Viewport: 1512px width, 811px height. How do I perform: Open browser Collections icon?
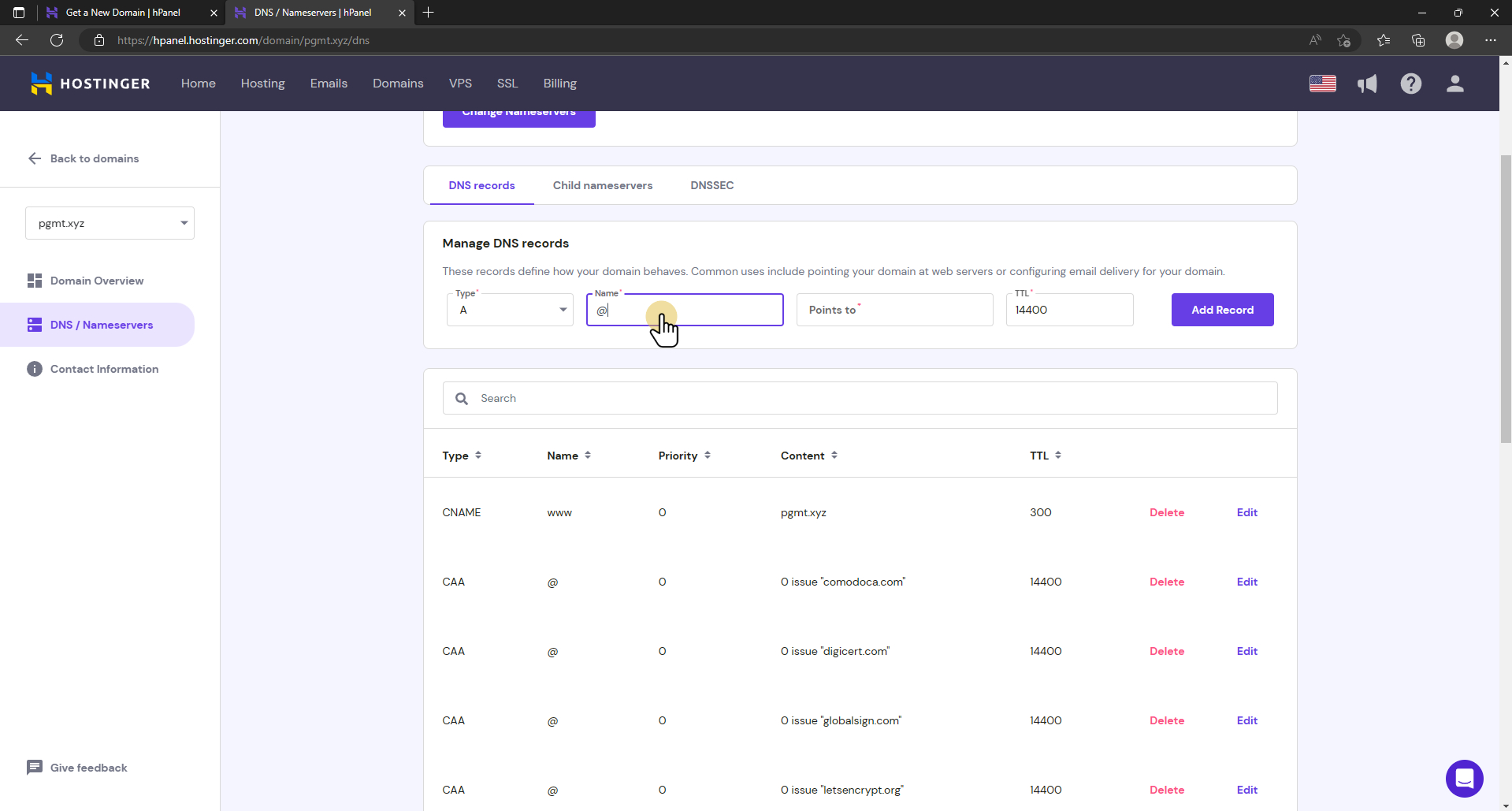pyautogui.click(x=1418, y=40)
